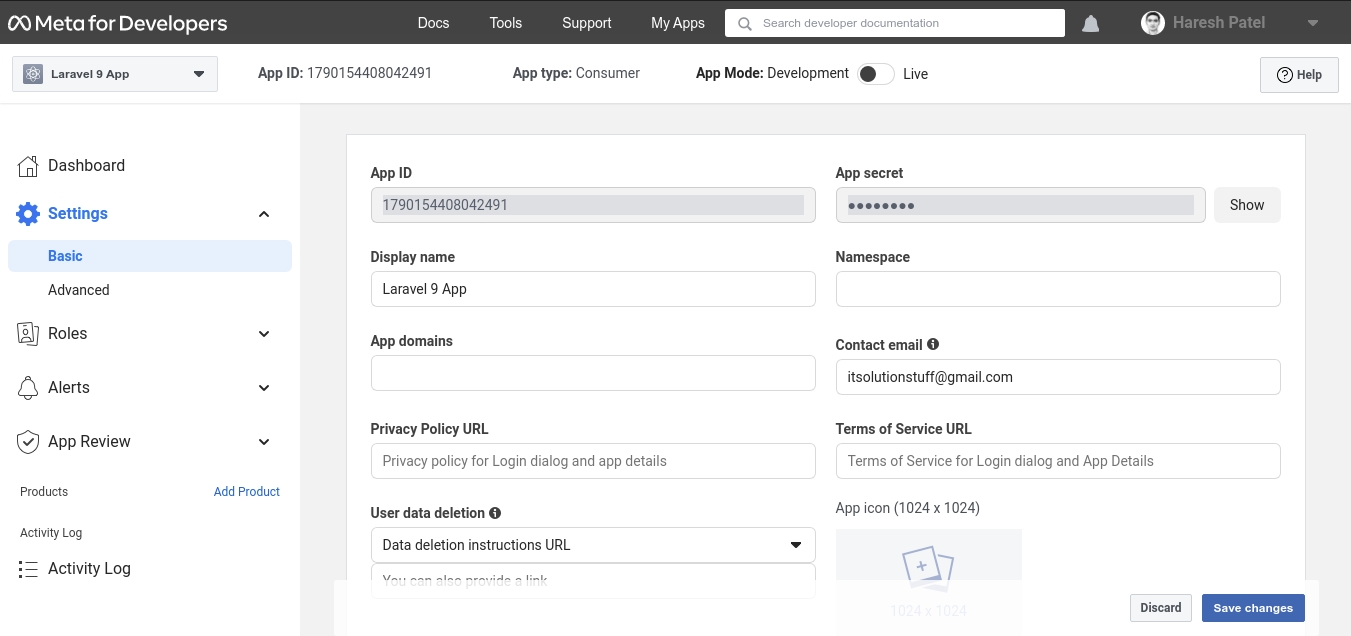The image size is (1351, 636).
Task: Click the App Review shield icon
Action: point(28,442)
